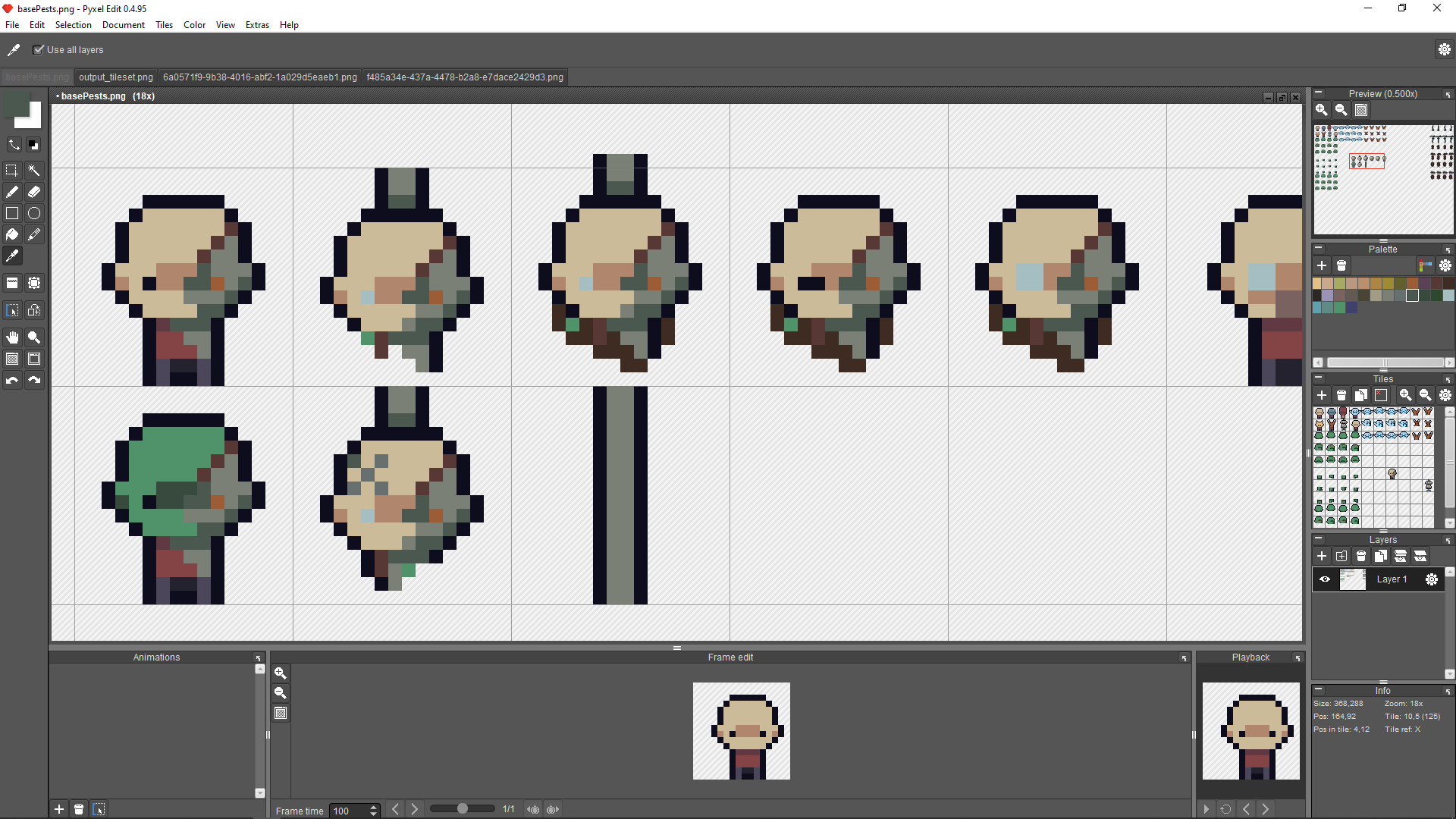The height and width of the screenshot is (819, 1456).
Task: Select the Magic Wand tool
Action: 34,171
